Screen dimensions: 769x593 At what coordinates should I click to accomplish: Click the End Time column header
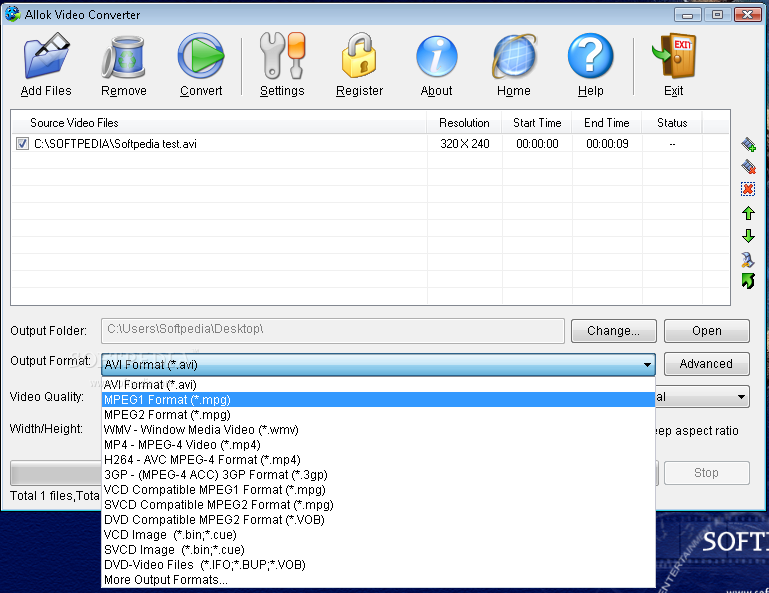(607, 123)
